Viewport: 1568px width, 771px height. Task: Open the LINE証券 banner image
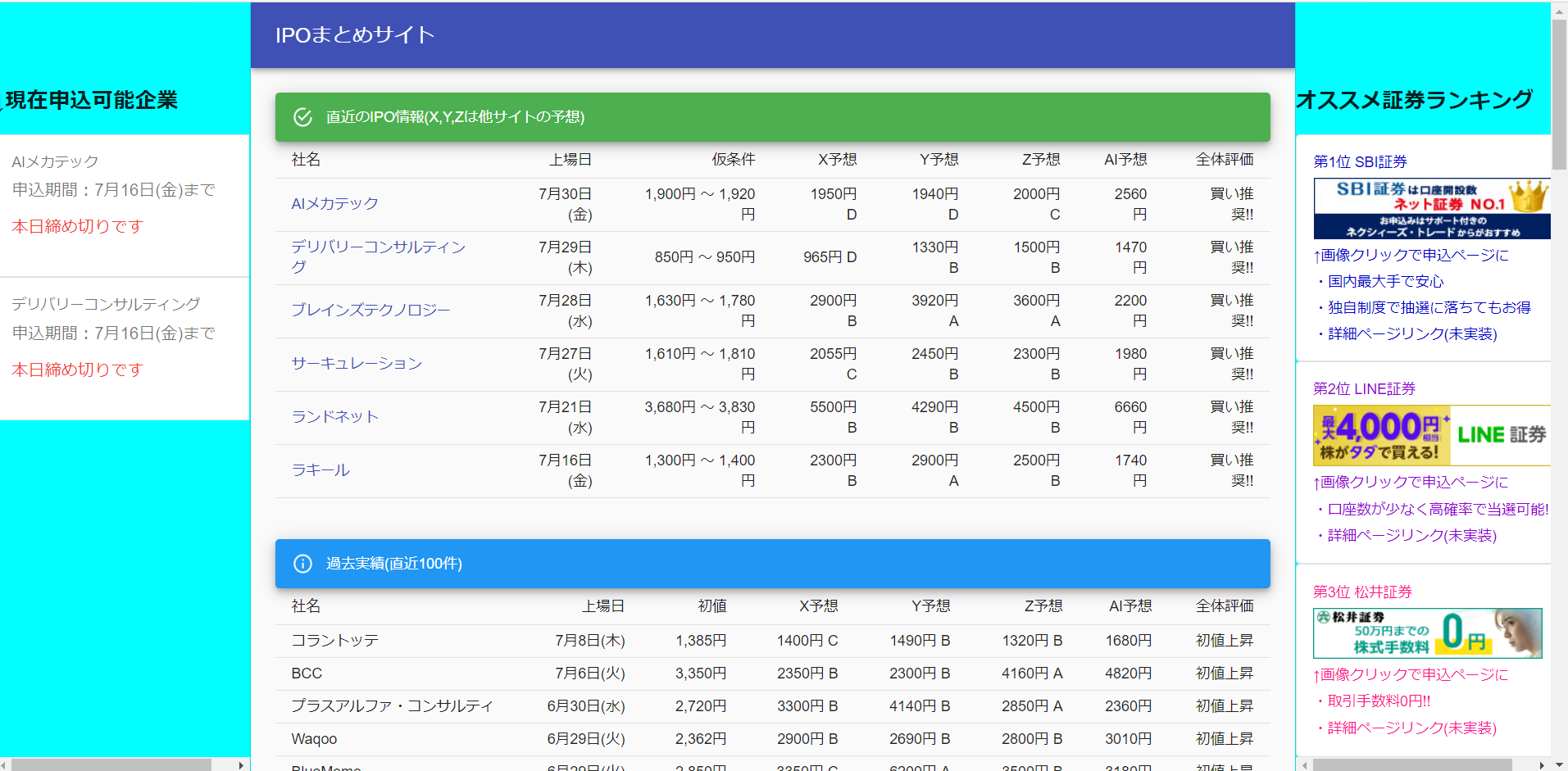pyautogui.click(x=1431, y=436)
